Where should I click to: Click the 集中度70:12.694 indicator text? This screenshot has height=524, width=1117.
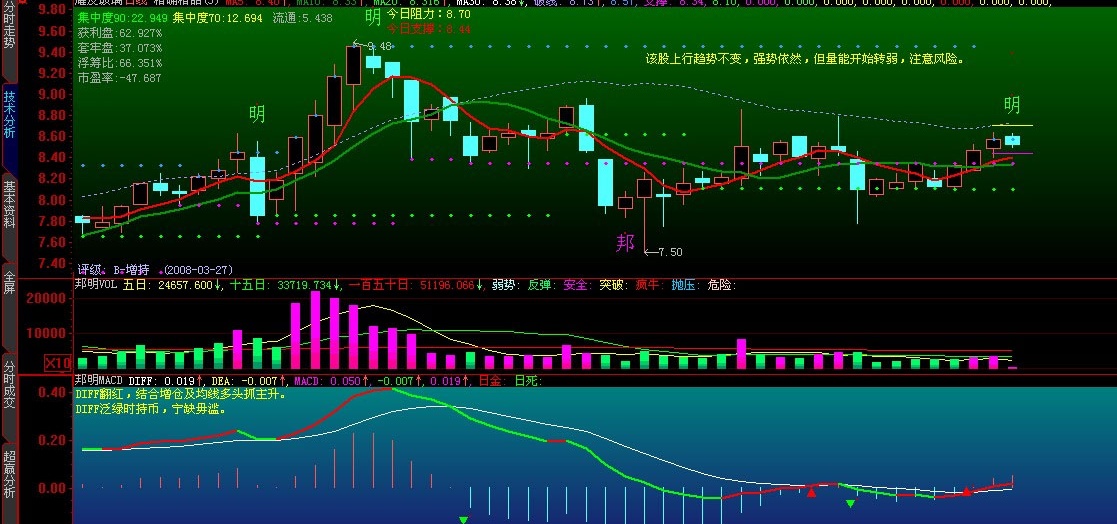(217, 18)
